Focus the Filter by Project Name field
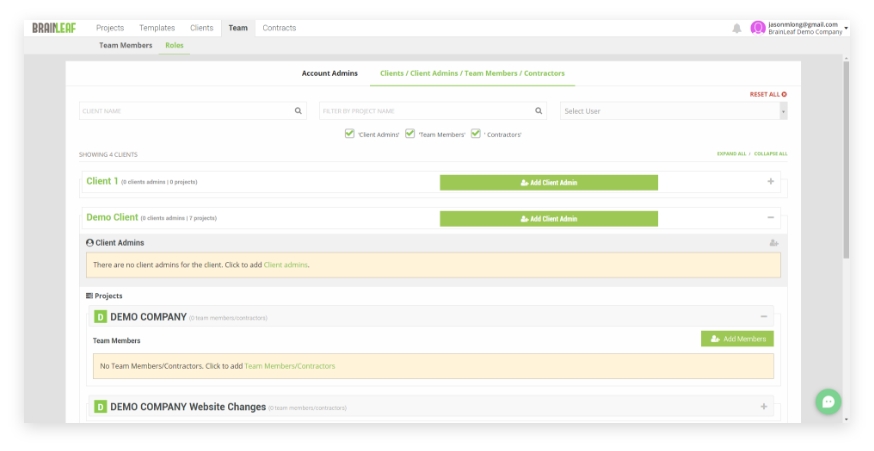Viewport: 874px width, 451px height. pyautogui.click(x=433, y=111)
